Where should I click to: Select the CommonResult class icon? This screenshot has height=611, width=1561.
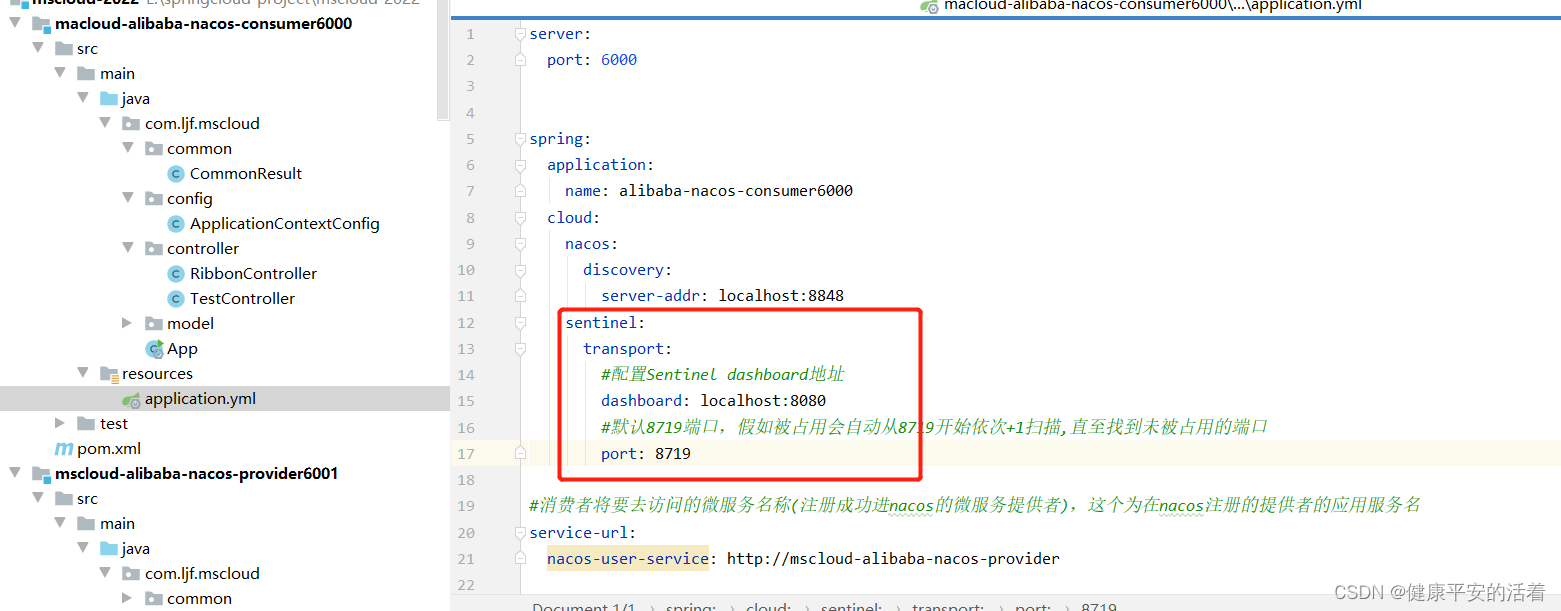pyautogui.click(x=175, y=173)
